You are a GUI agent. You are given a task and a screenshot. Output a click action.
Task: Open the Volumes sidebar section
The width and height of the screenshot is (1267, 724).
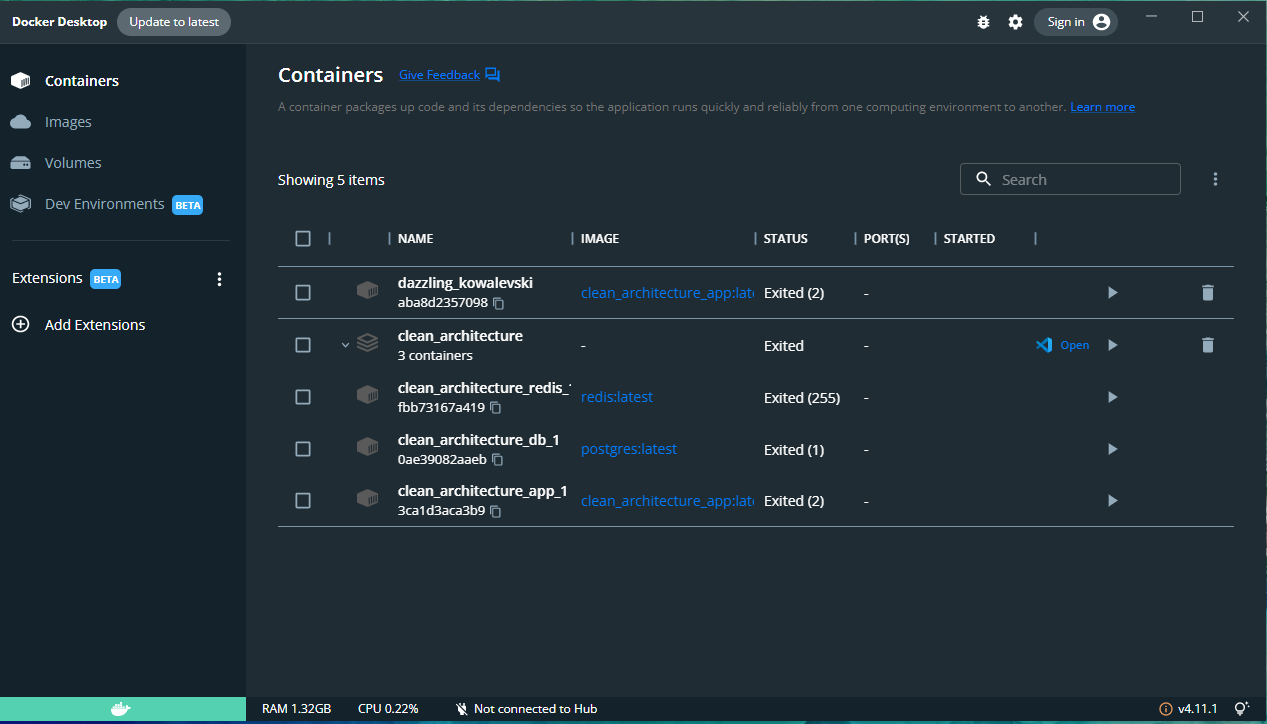pyautogui.click(x=122, y=163)
